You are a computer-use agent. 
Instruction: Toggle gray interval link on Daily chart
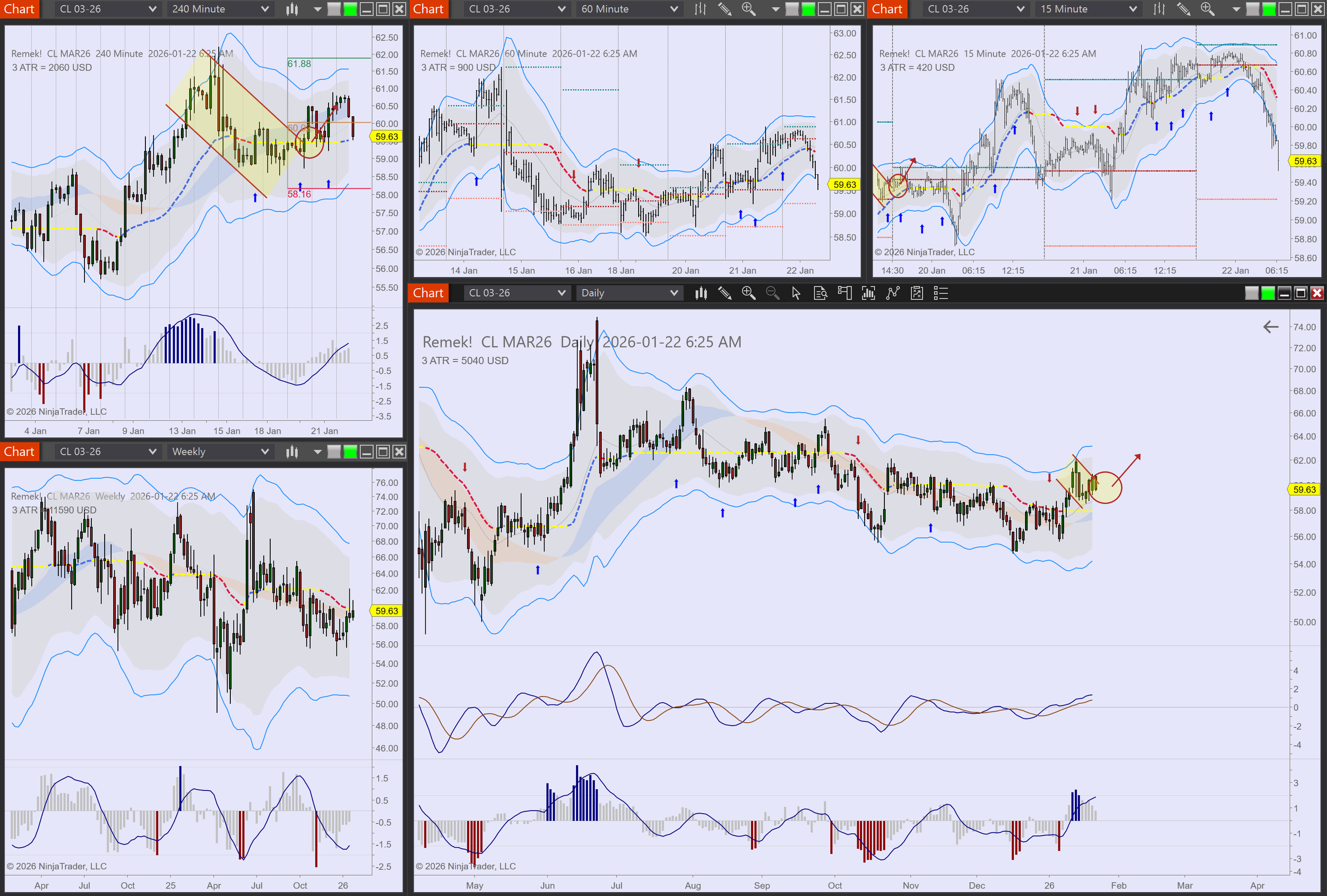[x=1251, y=293]
